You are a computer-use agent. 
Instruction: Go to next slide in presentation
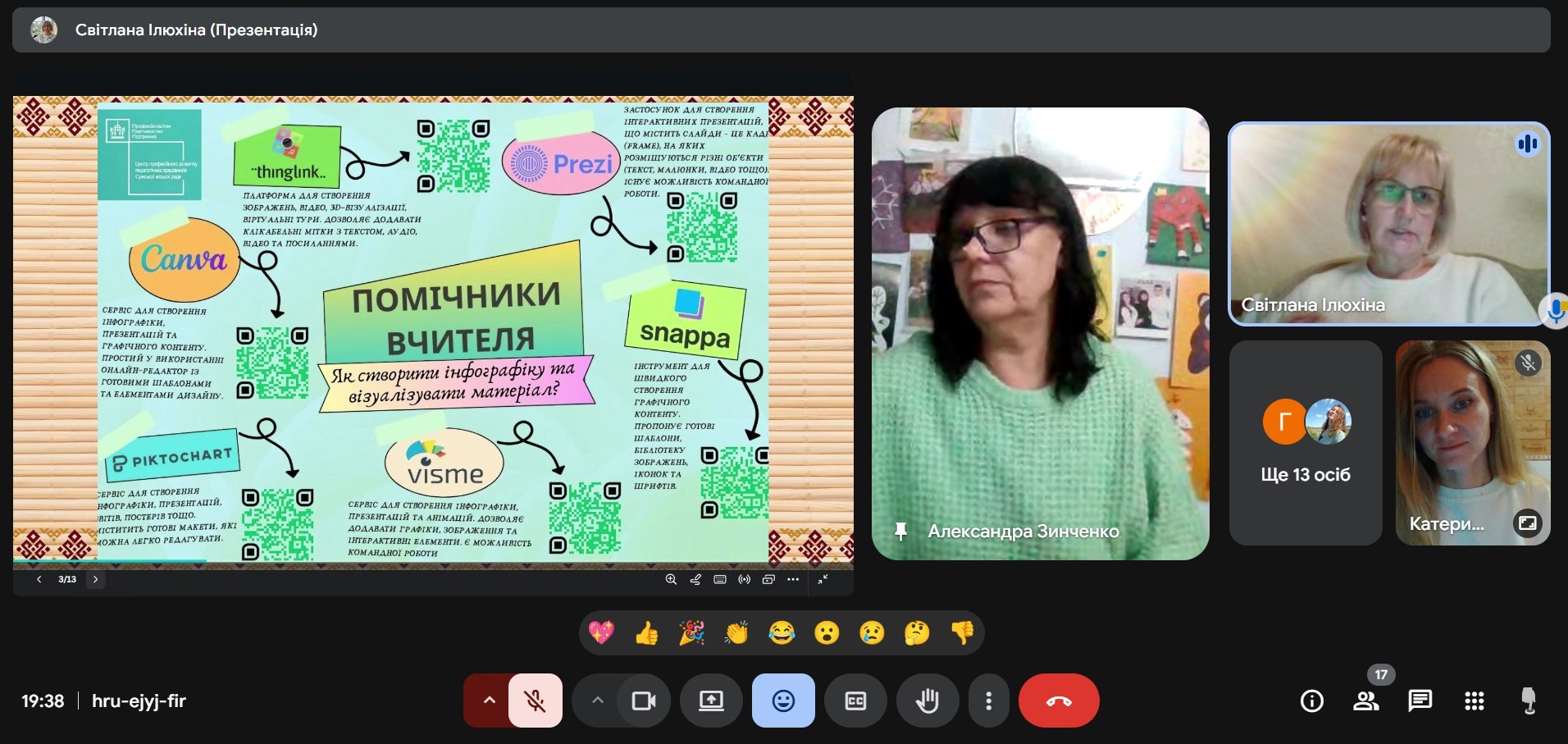tap(95, 579)
